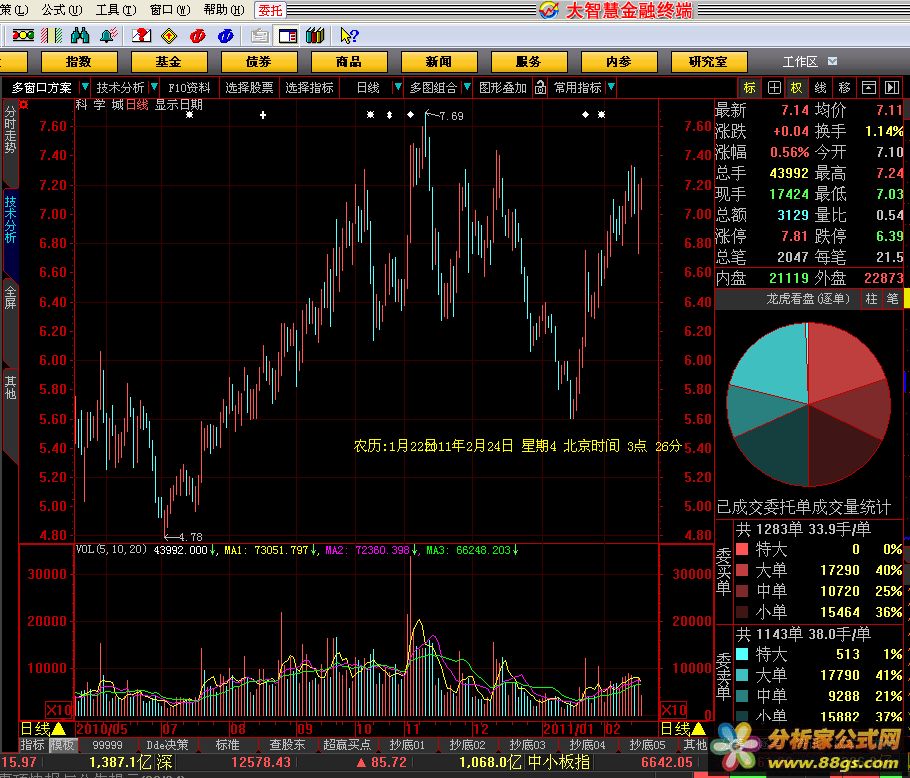Image resolution: width=910 pixels, height=778 pixels.
Task: Click the crosshair grid icon in chart toolbar
Action: pyautogui.click(x=774, y=88)
